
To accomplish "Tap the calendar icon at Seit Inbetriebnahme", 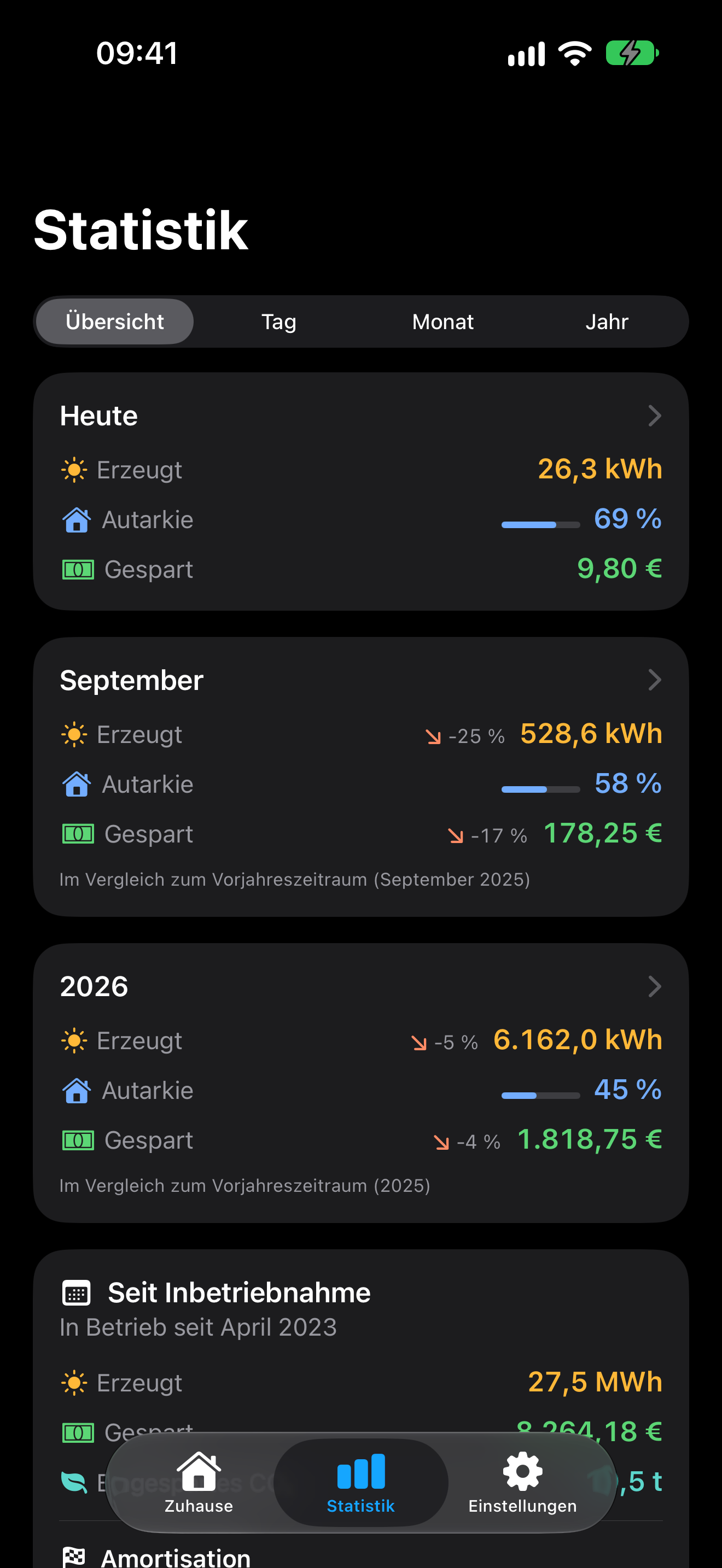I will [76, 1293].
